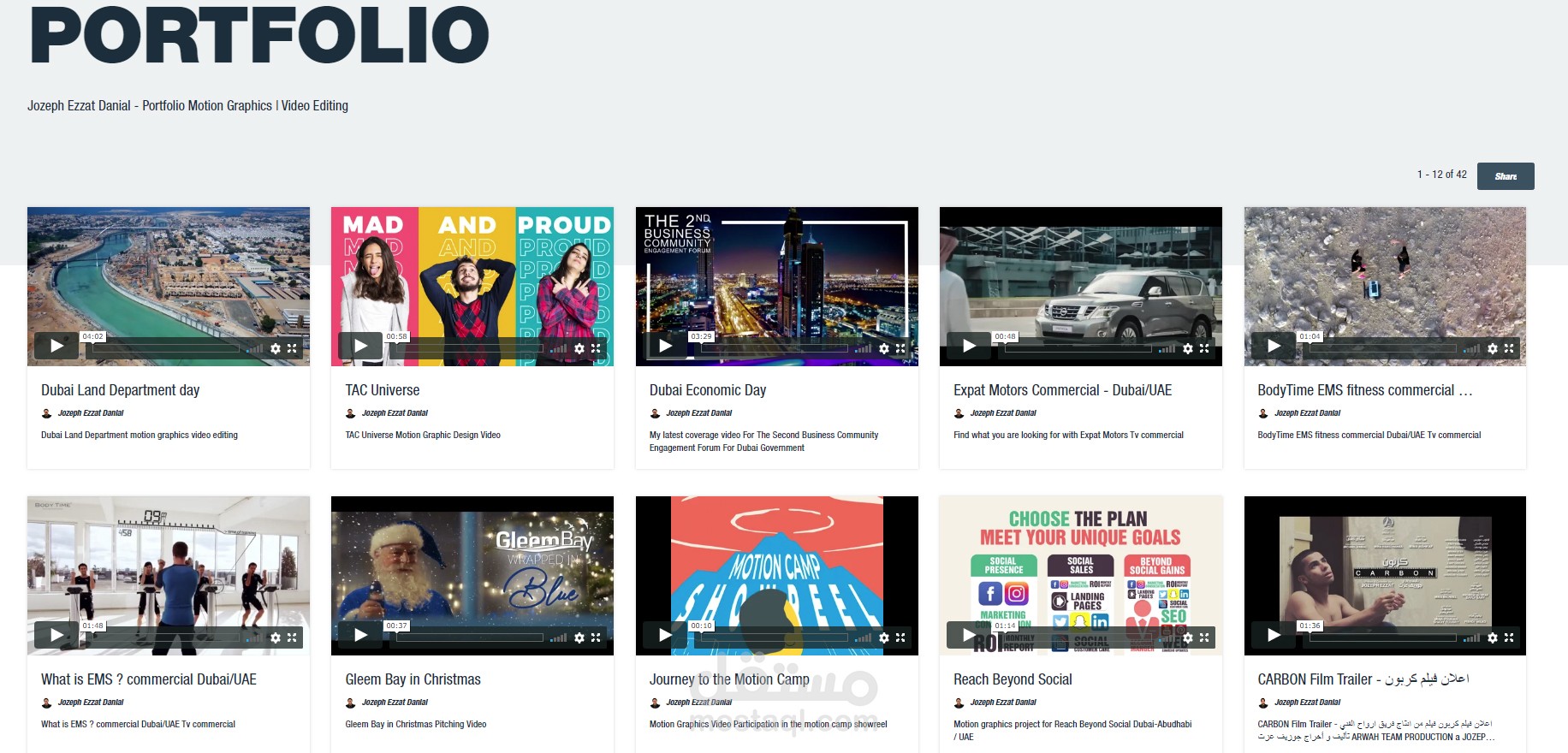Open settings gear on CARBON Film Trailer player

pos(1493,637)
